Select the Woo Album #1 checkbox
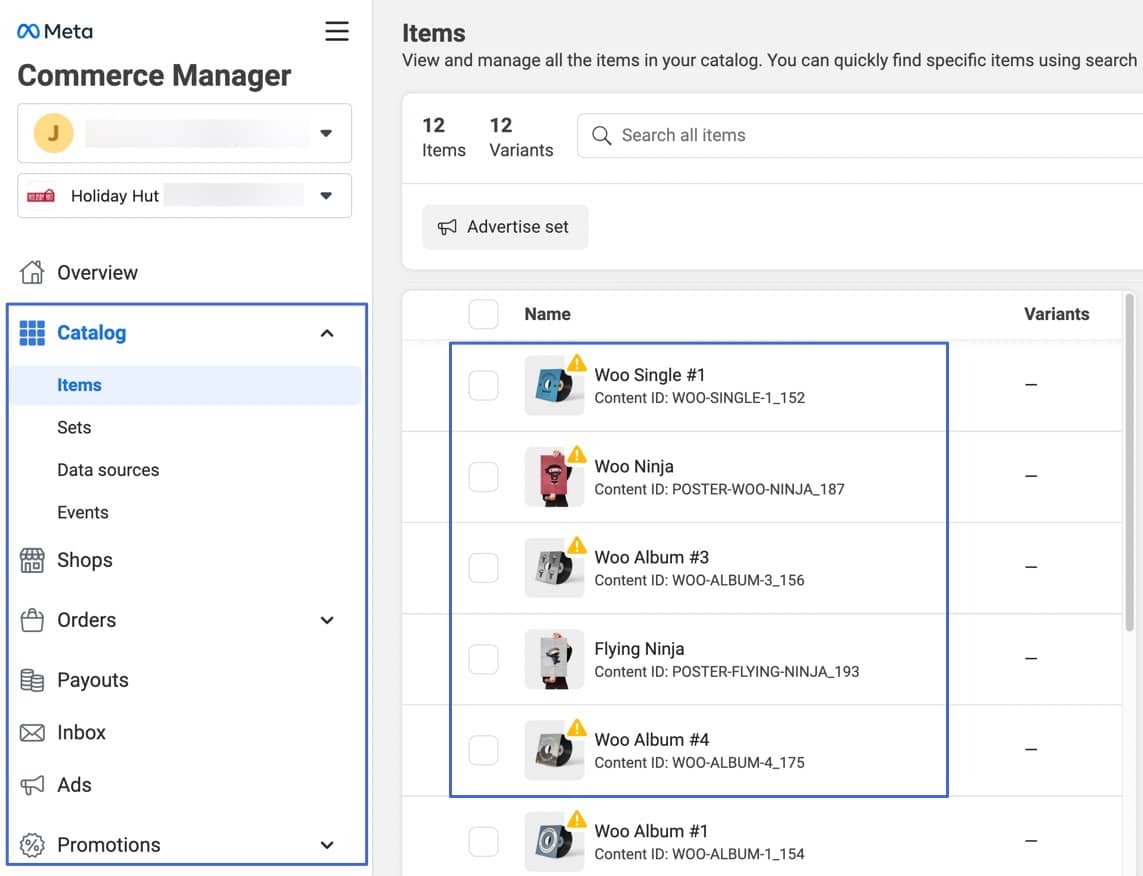Viewport: 1143px width, 876px height. pyautogui.click(x=483, y=841)
